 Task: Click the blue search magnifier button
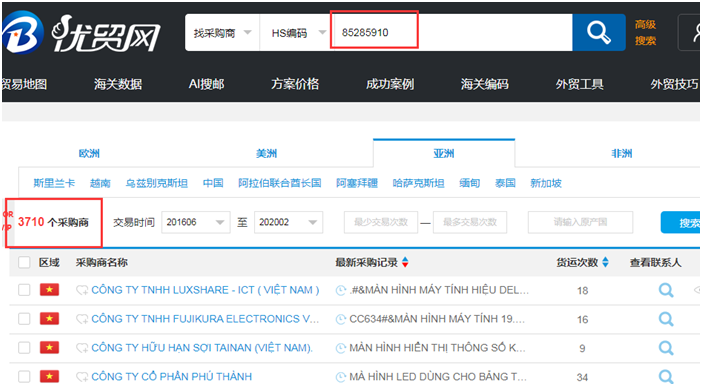(x=599, y=32)
